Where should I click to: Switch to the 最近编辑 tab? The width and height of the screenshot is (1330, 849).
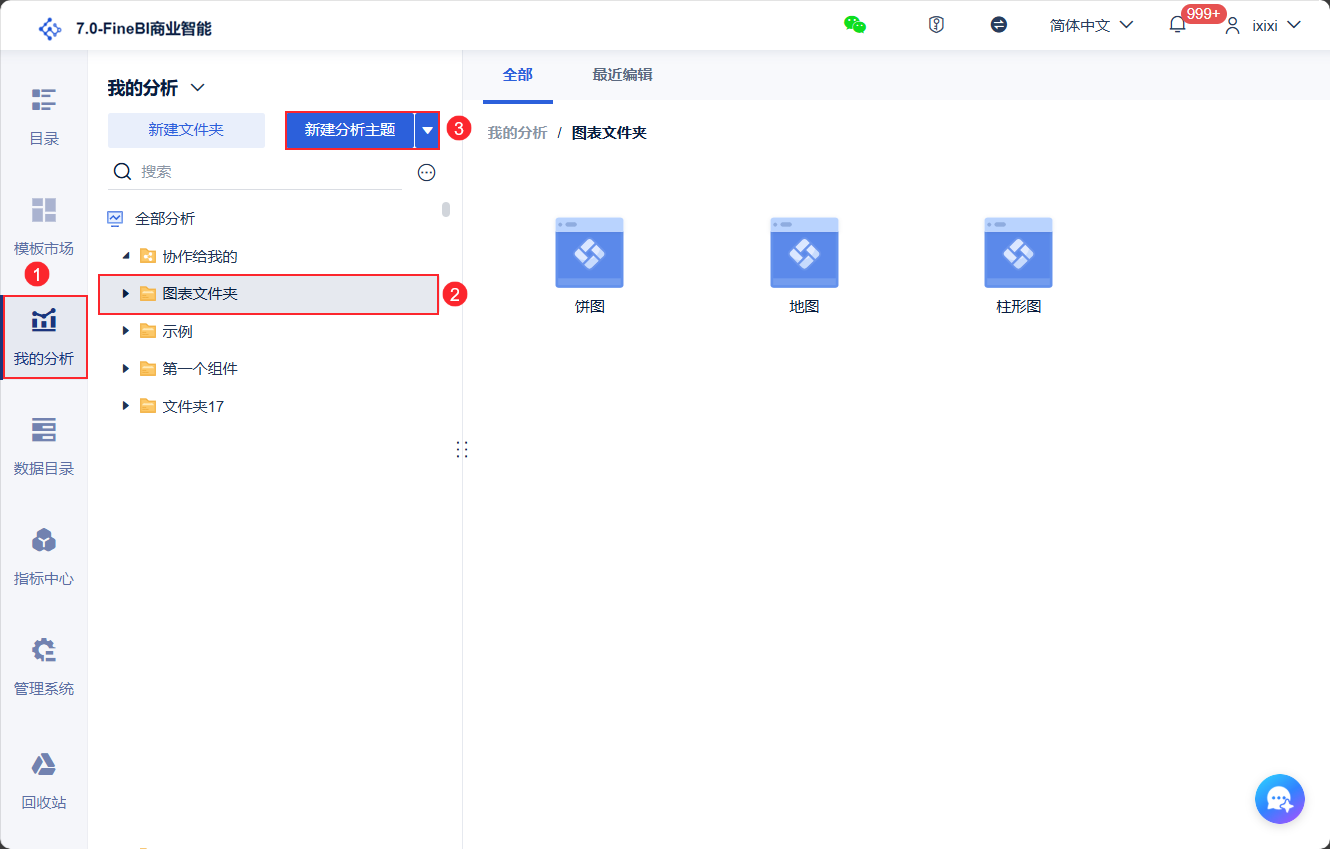tap(622, 75)
